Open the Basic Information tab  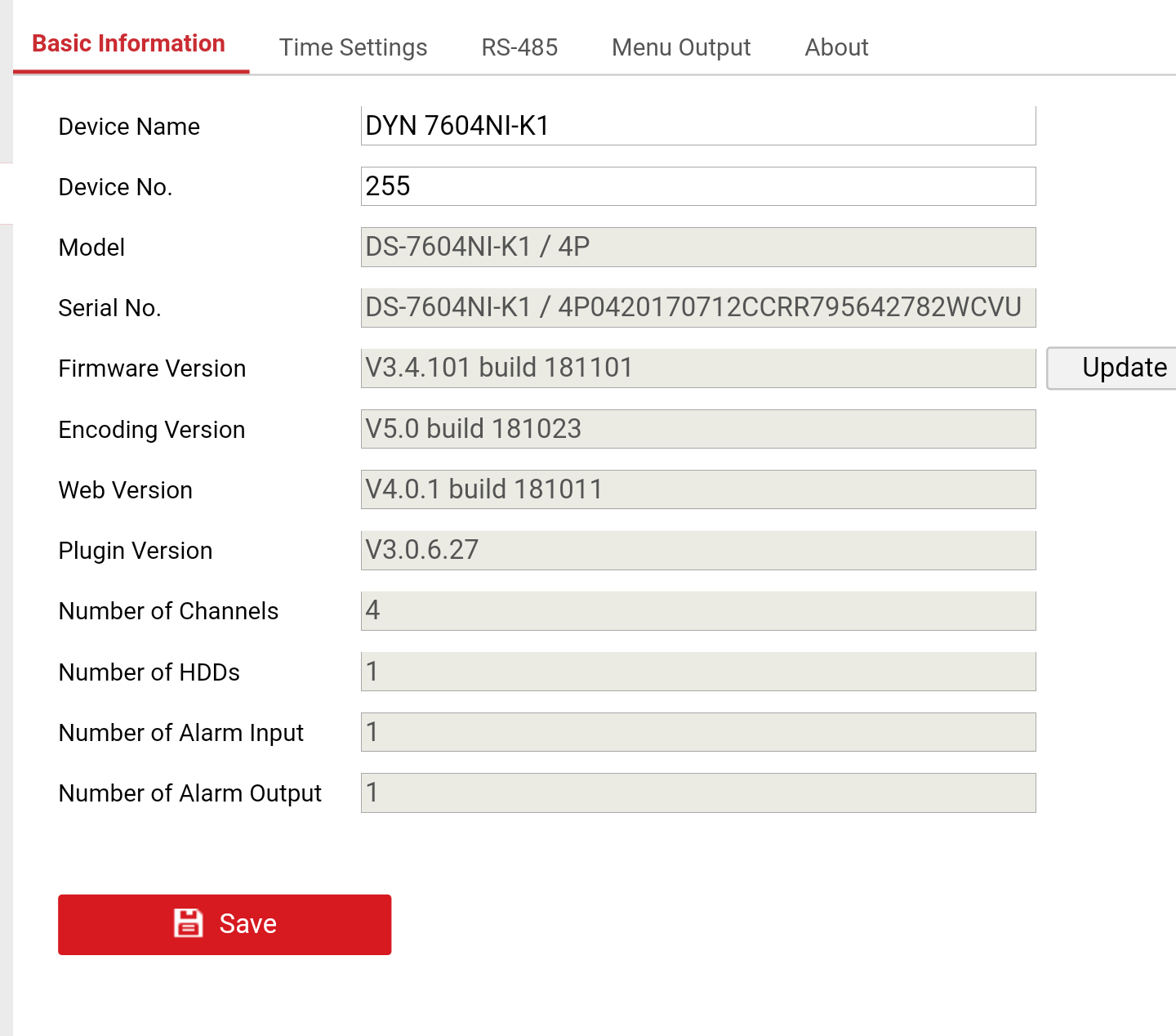129,44
